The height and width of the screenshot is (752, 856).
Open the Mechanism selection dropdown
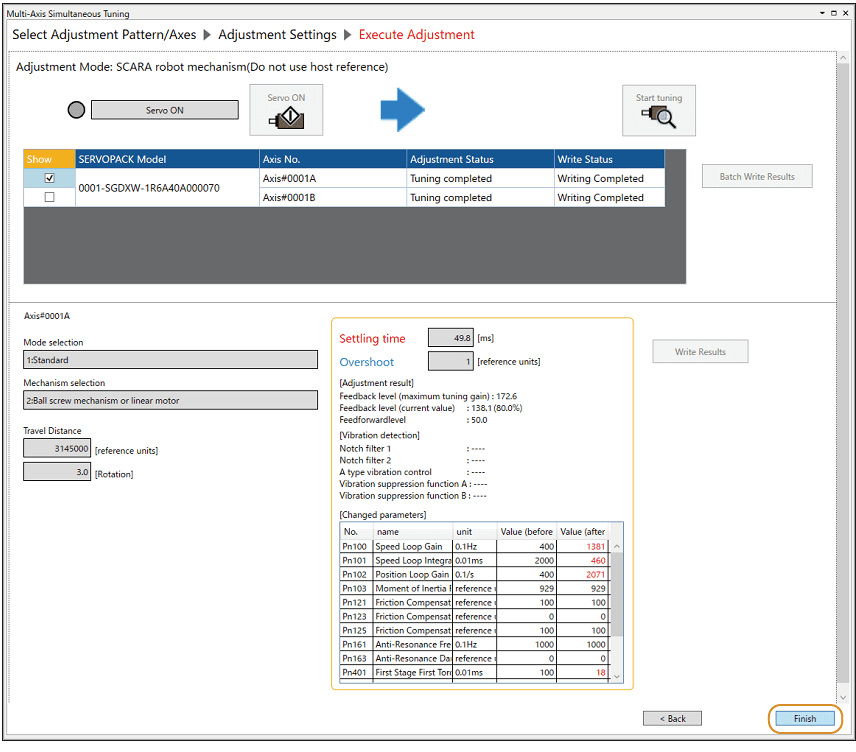(170, 401)
